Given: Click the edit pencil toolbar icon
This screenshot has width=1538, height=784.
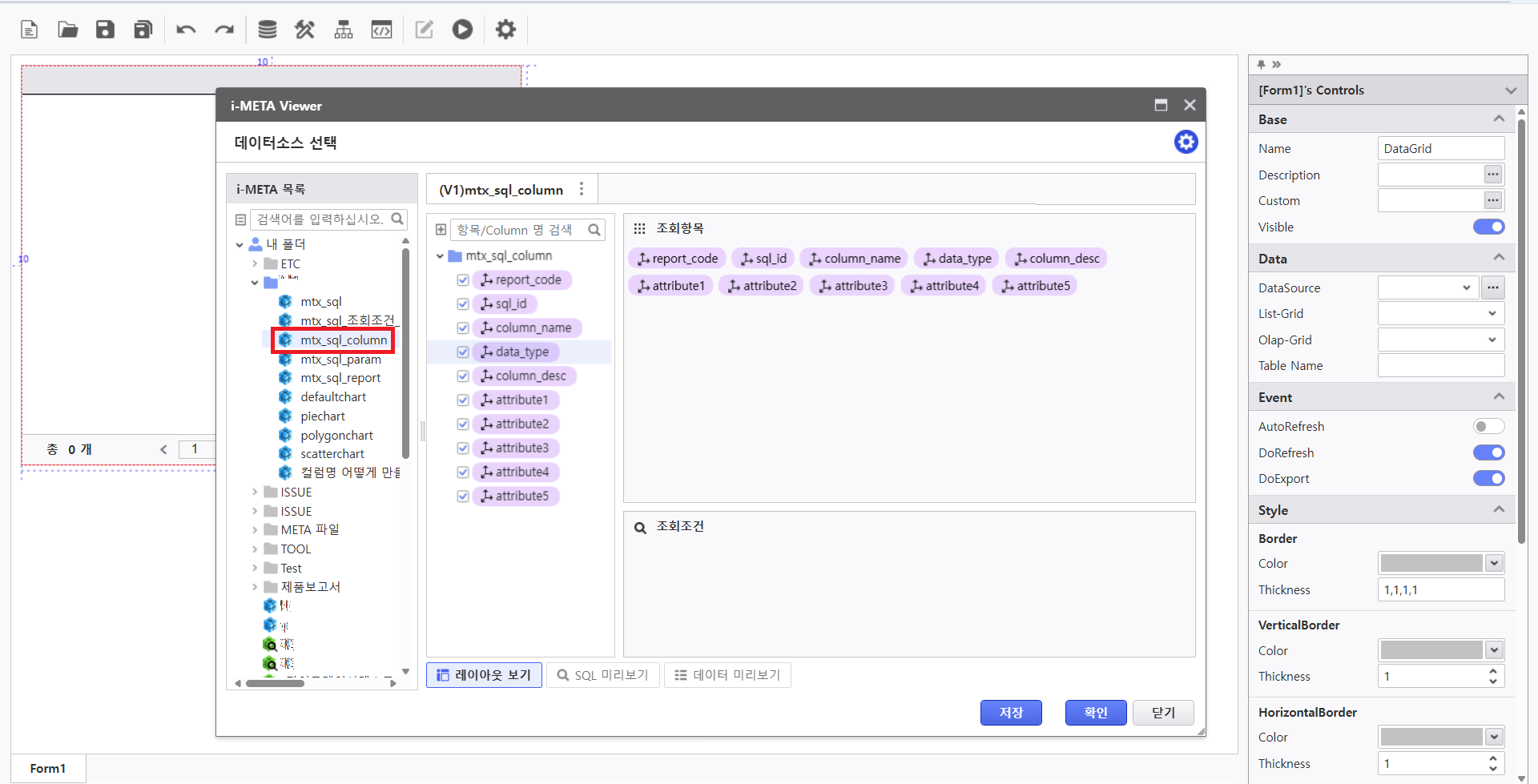Looking at the screenshot, I should click(x=424, y=30).
